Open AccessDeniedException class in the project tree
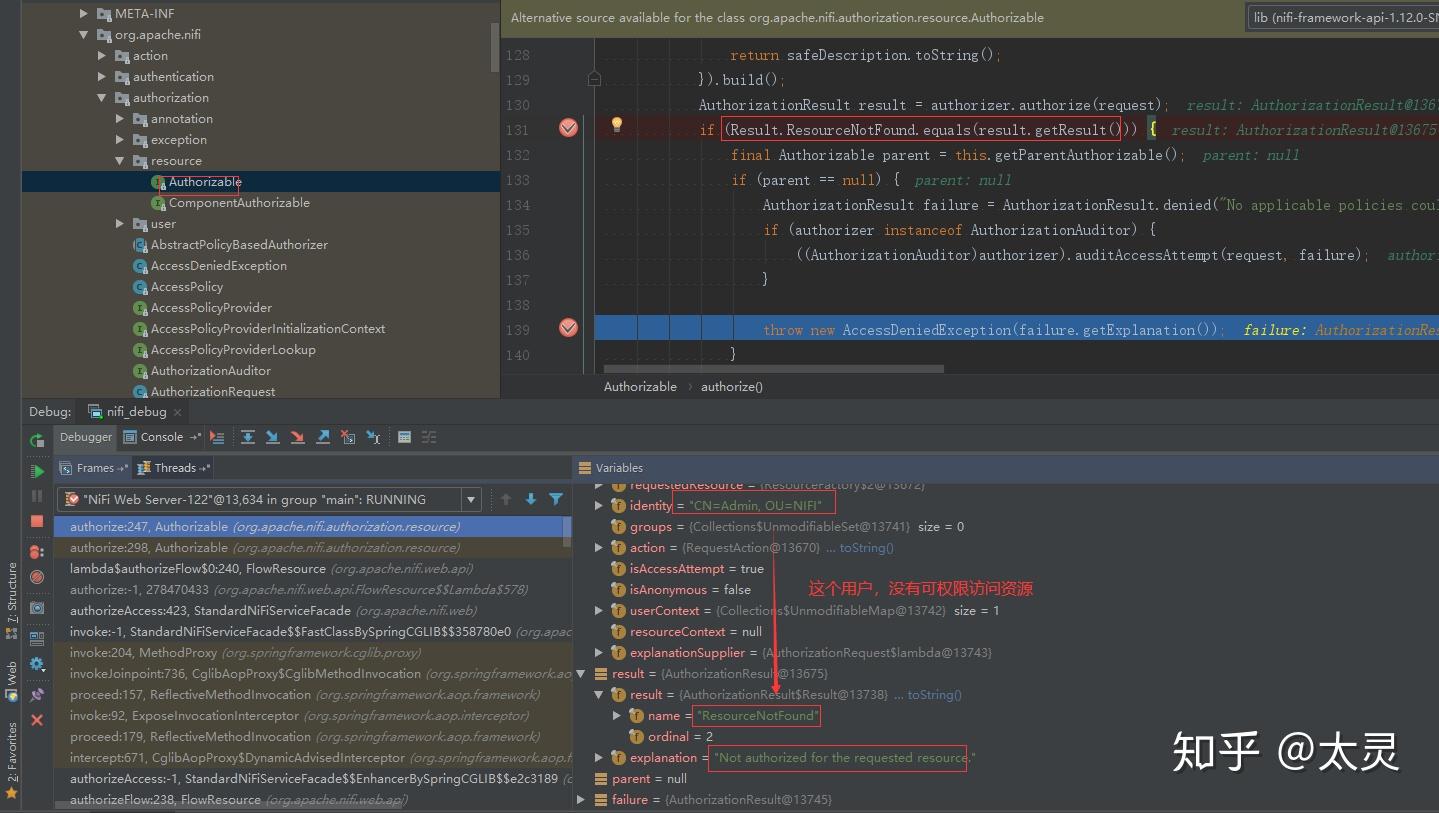Viewport: 1439px width, 813px height. coord(218,266)
